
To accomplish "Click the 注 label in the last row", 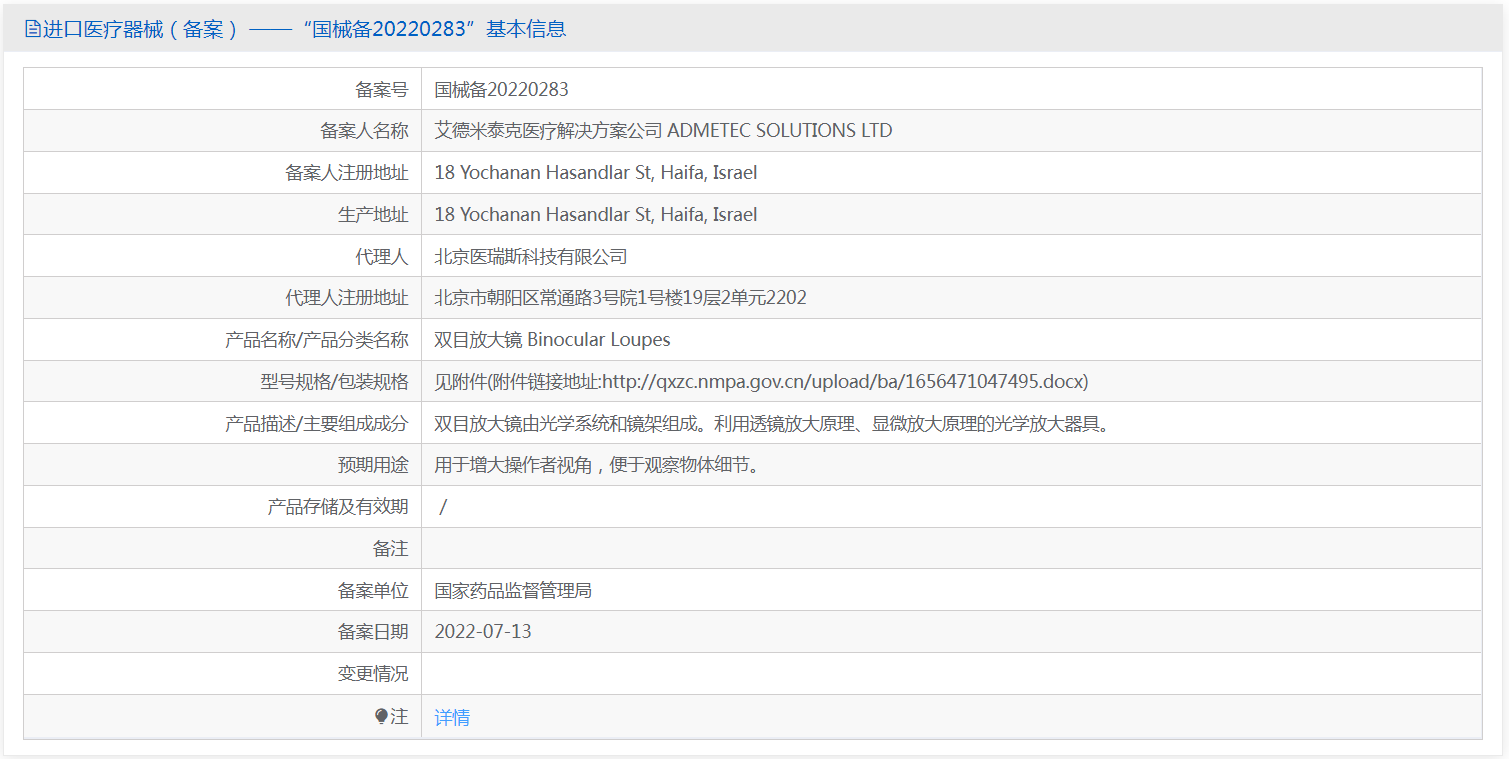I will (x=399, y=717).
